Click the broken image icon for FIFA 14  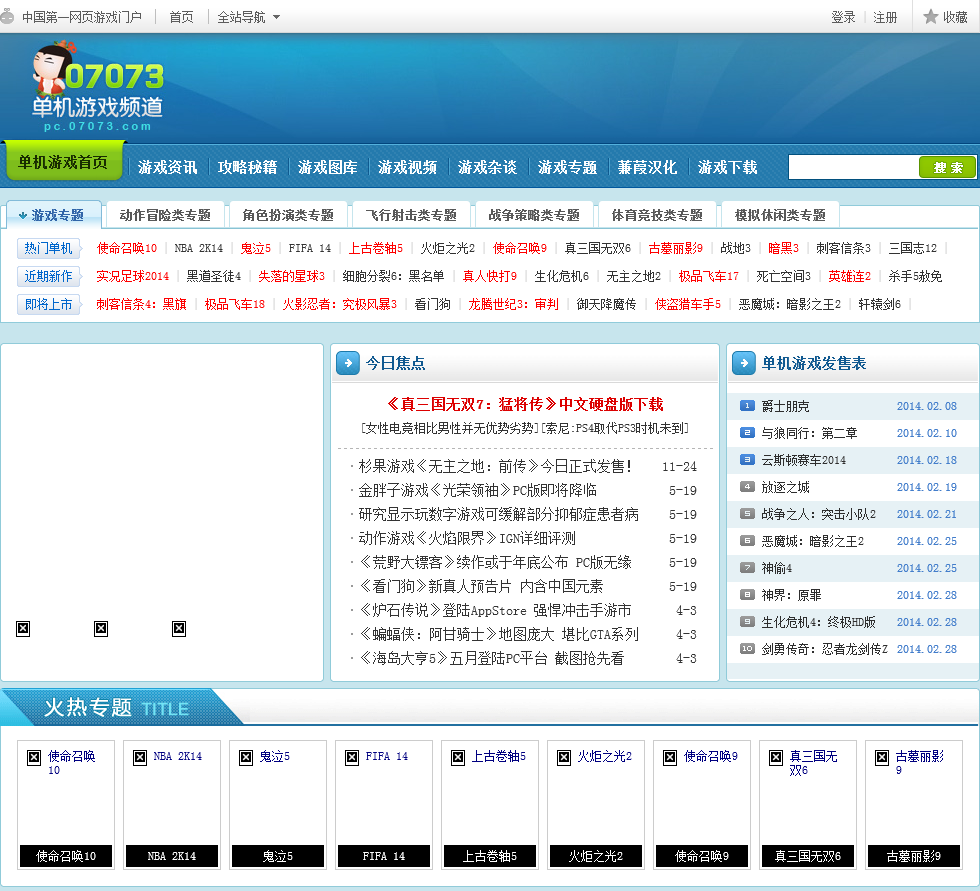pos(352,757)
